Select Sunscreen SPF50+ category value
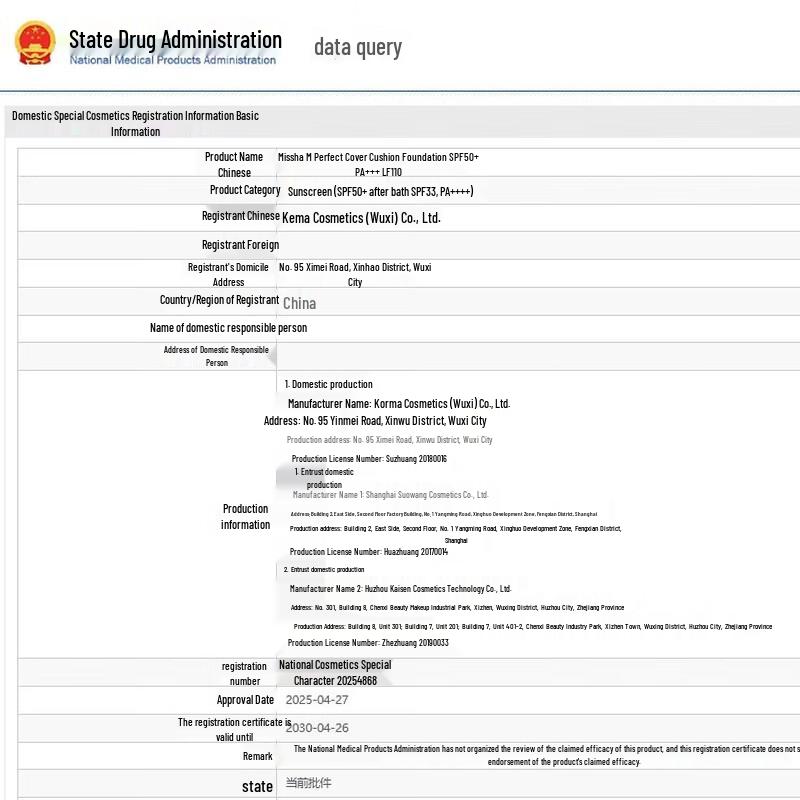 coord(381,191)
